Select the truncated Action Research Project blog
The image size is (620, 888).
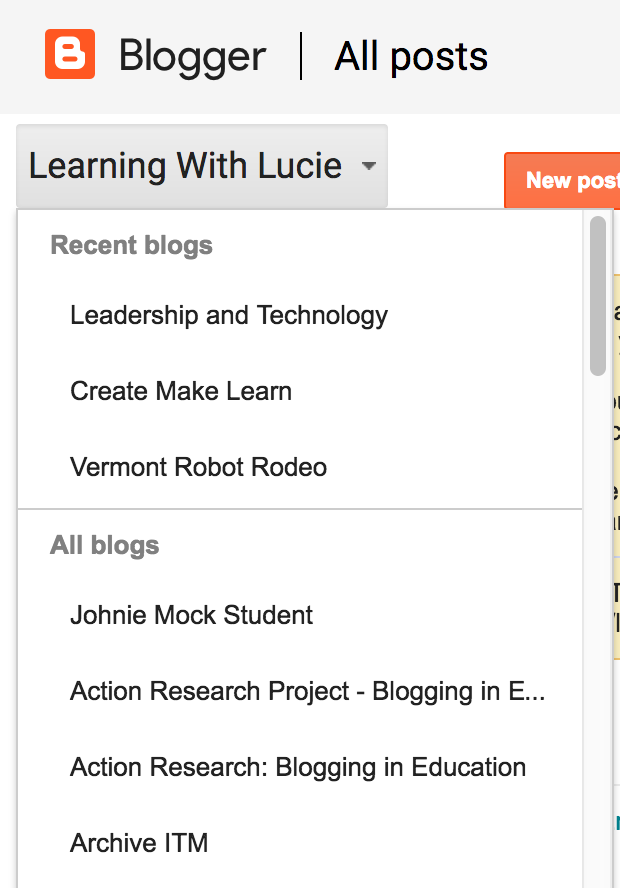307,691
